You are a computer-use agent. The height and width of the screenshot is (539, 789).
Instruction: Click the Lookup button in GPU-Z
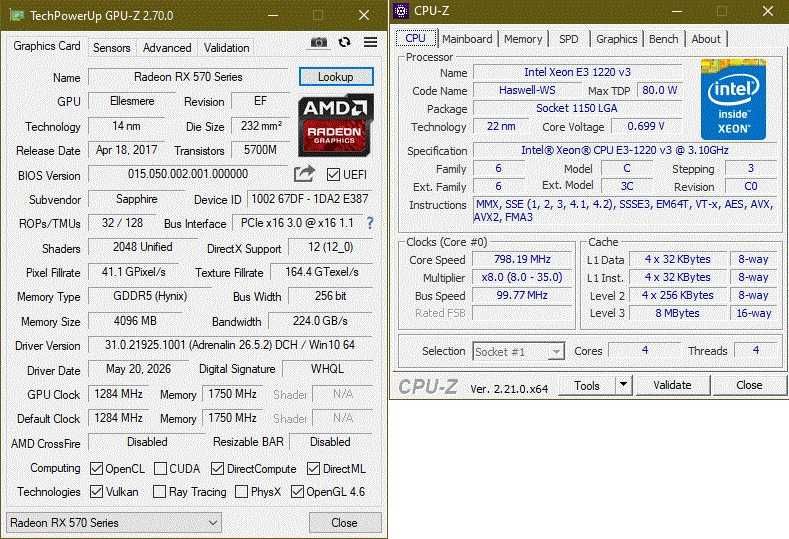pos(336,76)
